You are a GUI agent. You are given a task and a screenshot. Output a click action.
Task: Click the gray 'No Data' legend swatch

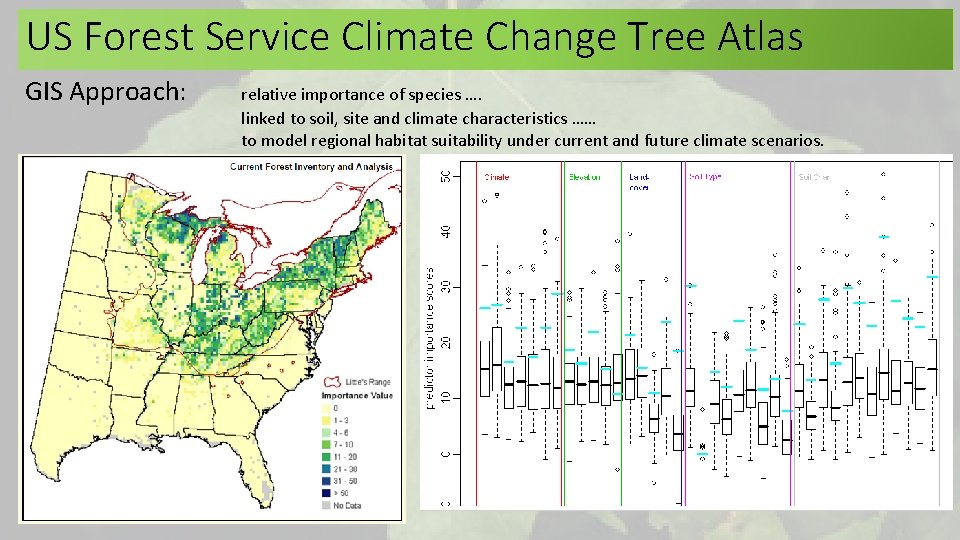(326, 506)
